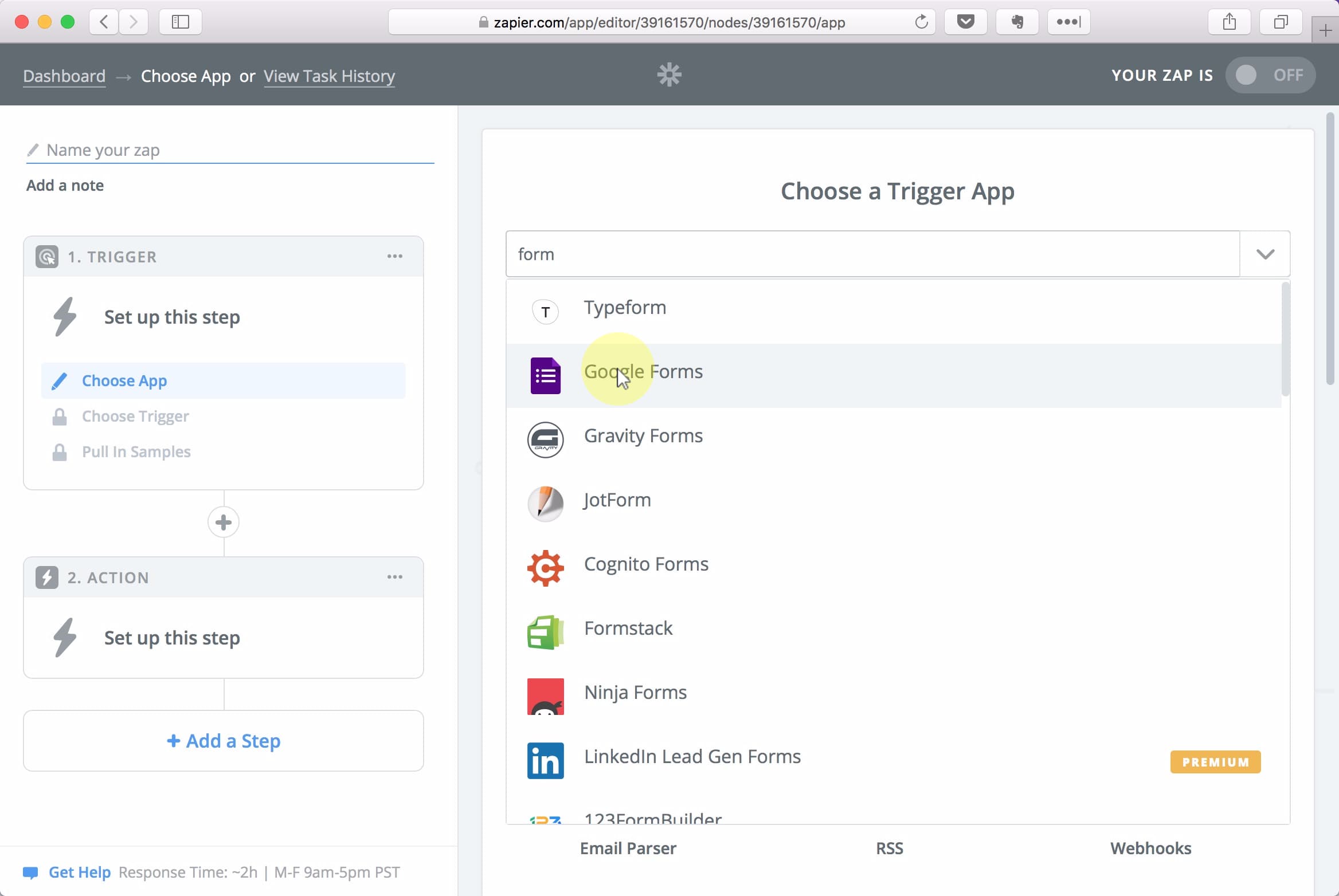Click the page vertical scrollbar thumb
Viewport: 1339px width, 896px height.
[x=1330, y=249]
